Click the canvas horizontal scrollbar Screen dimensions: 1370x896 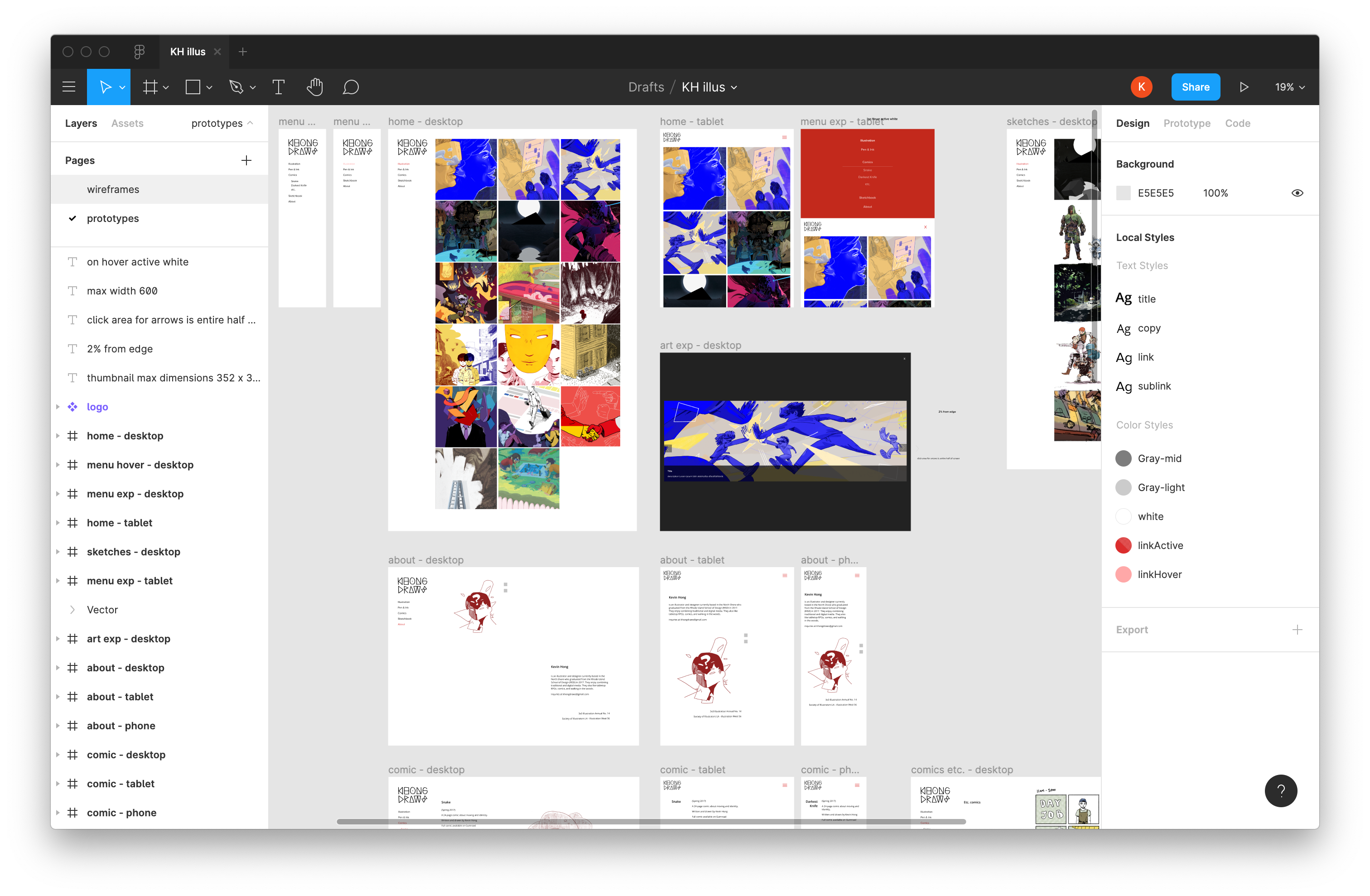[651, 821]
